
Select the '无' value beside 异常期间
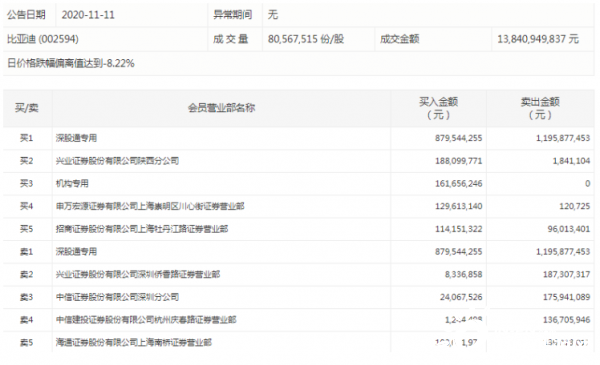273,15
